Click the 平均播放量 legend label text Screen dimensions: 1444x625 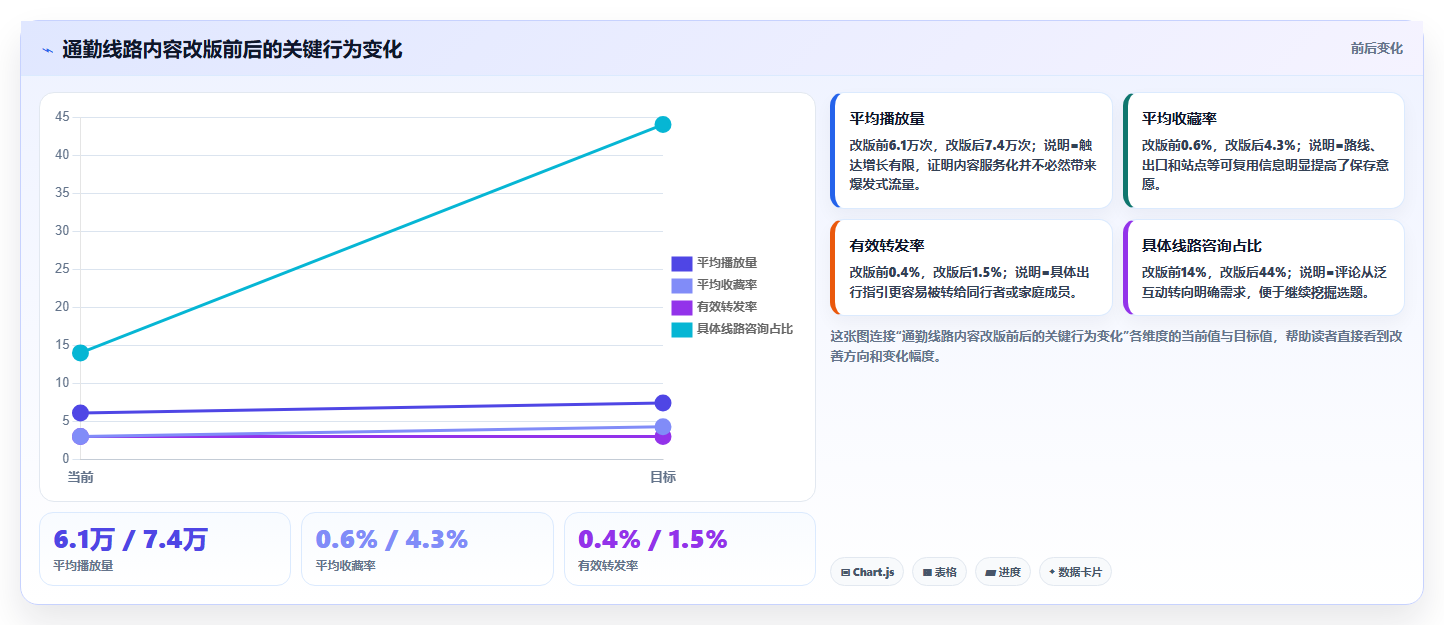(x=727, y=263)
